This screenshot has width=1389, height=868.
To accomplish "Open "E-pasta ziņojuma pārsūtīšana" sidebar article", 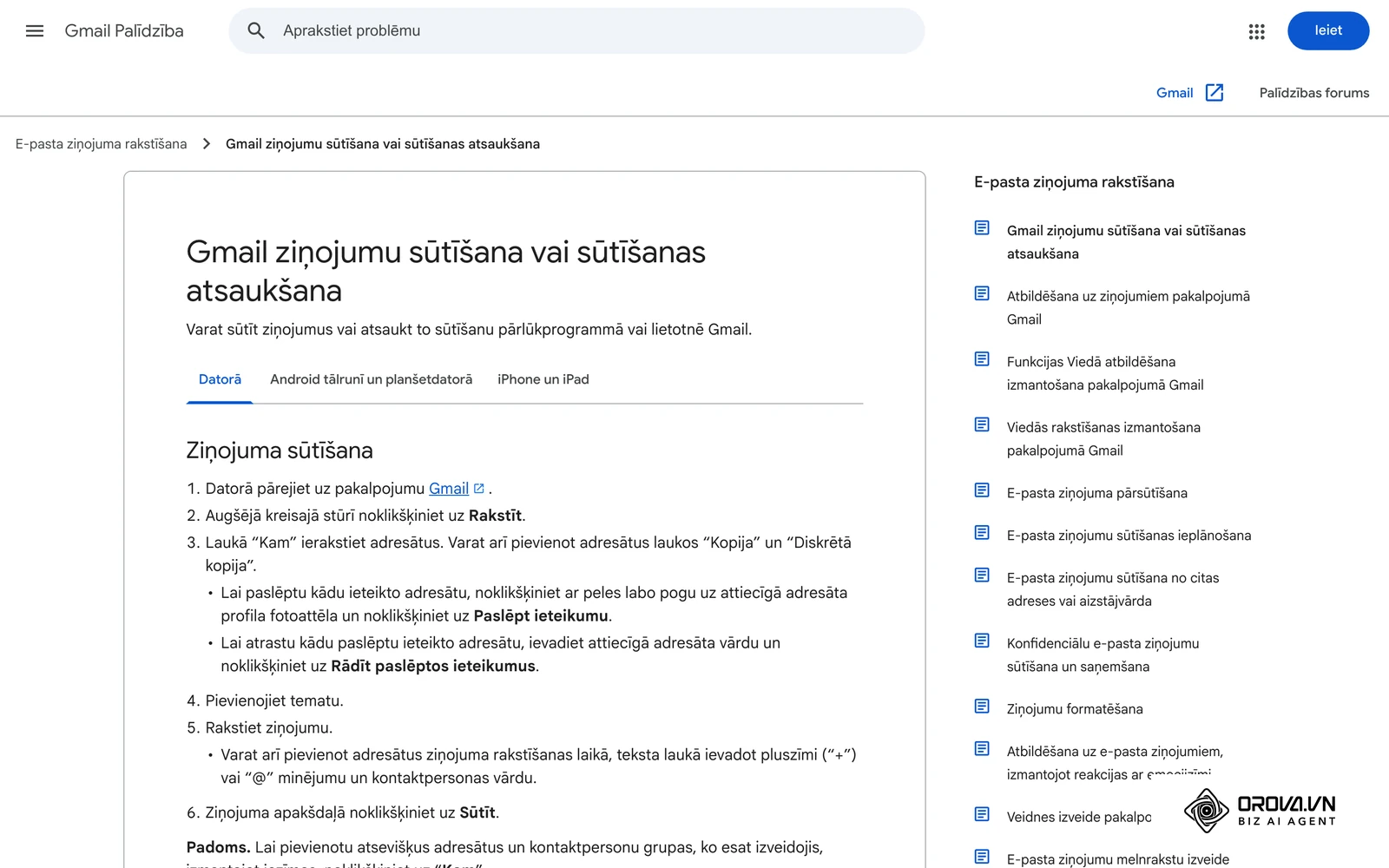I will 1097,493.
